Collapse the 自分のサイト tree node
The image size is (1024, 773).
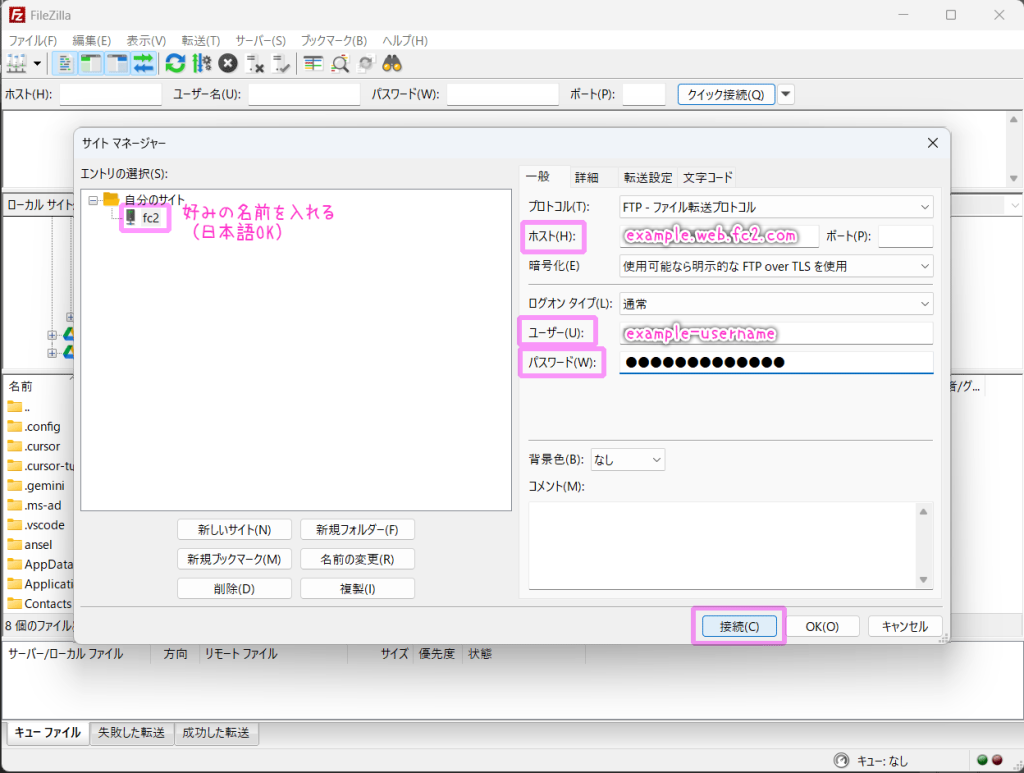[x=93, y=200]
